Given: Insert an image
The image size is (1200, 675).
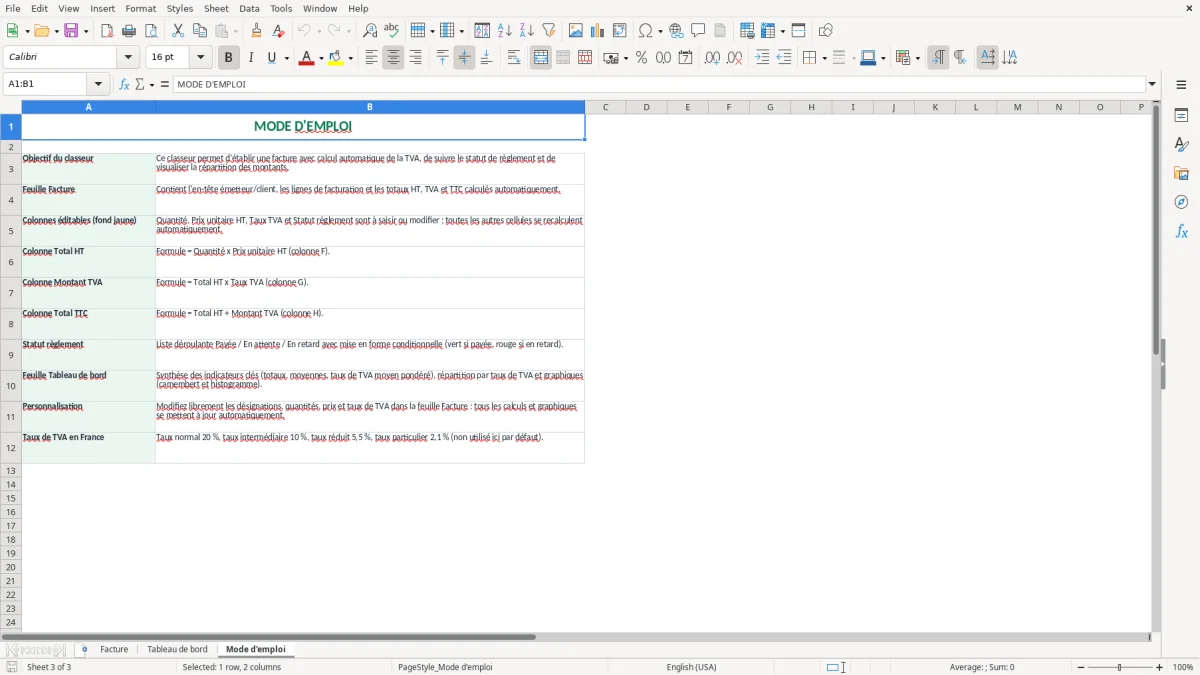Looking at the screenshot, I should pos(576,31).
